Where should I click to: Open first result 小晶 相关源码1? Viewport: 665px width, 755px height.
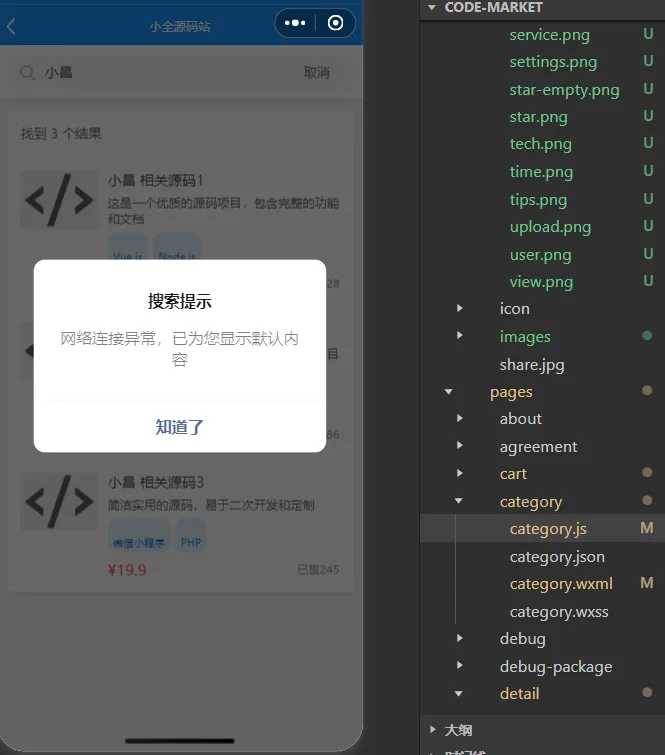coord(156,181)
